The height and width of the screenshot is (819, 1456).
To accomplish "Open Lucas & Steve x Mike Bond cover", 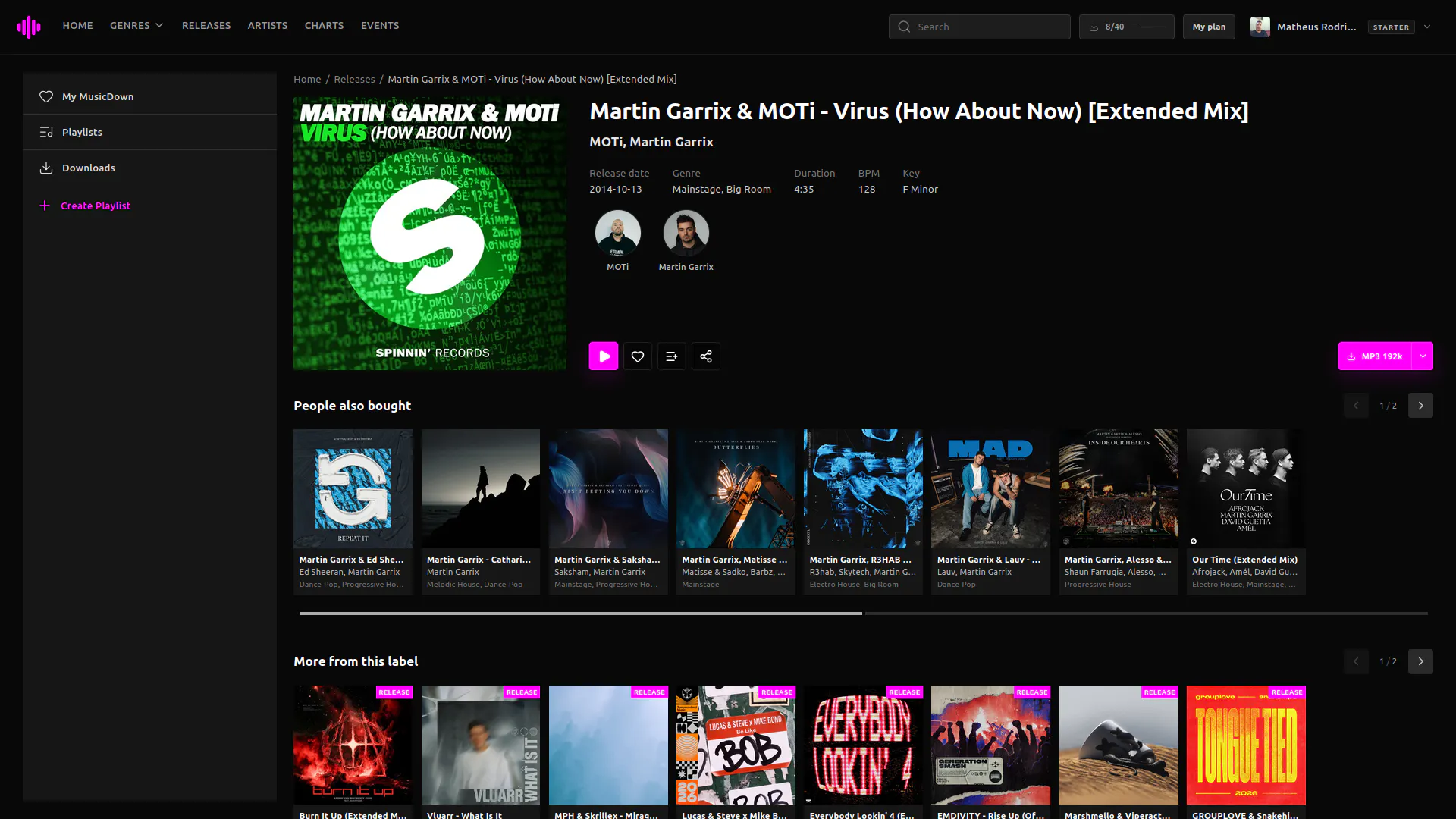I will (736, 745).
